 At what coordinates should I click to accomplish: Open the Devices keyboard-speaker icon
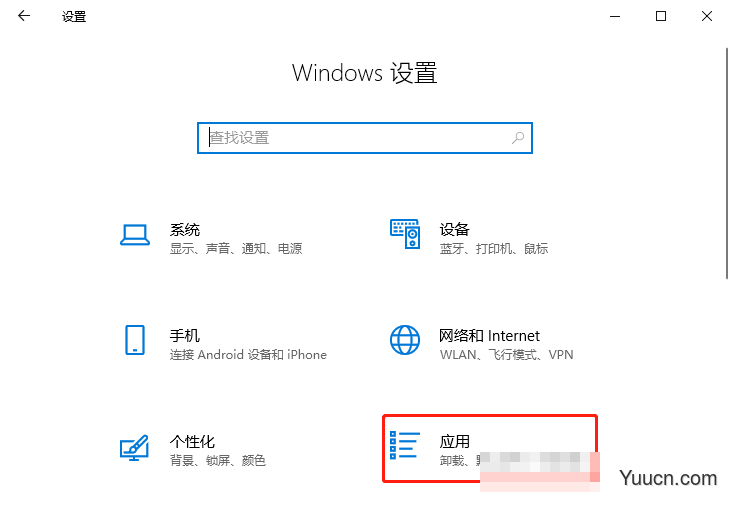pyautogui.click(x=405, y=234)
